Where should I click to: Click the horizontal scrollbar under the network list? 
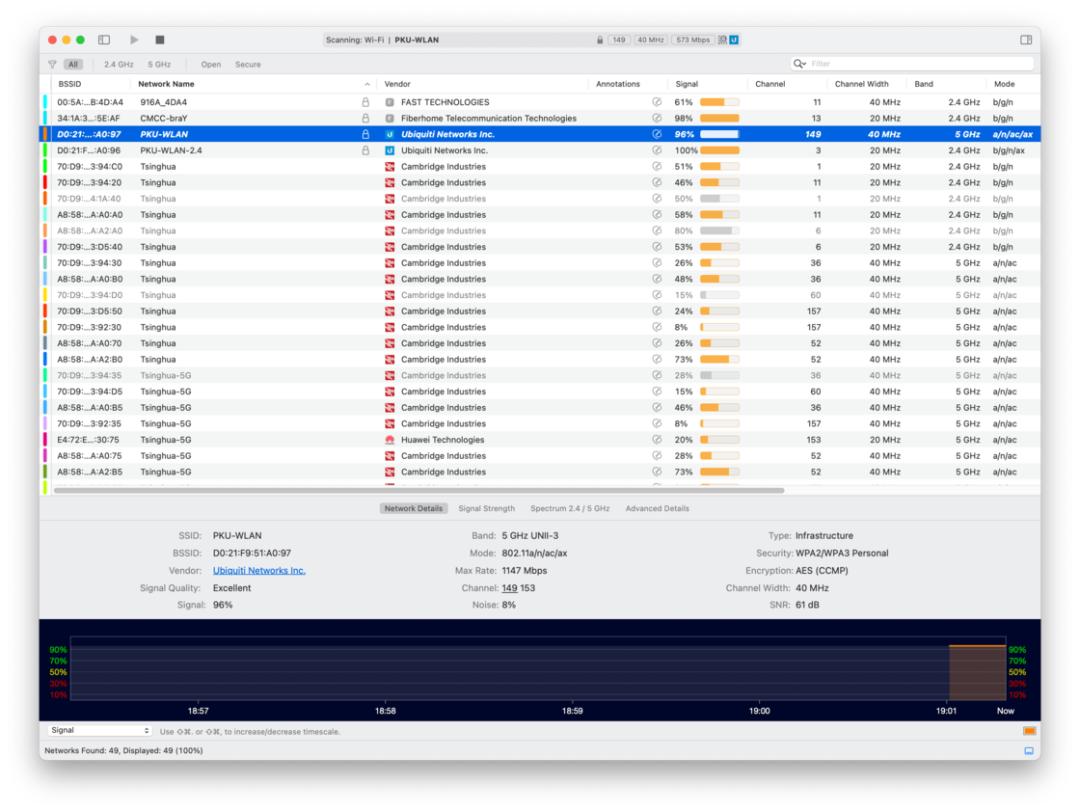419,490
